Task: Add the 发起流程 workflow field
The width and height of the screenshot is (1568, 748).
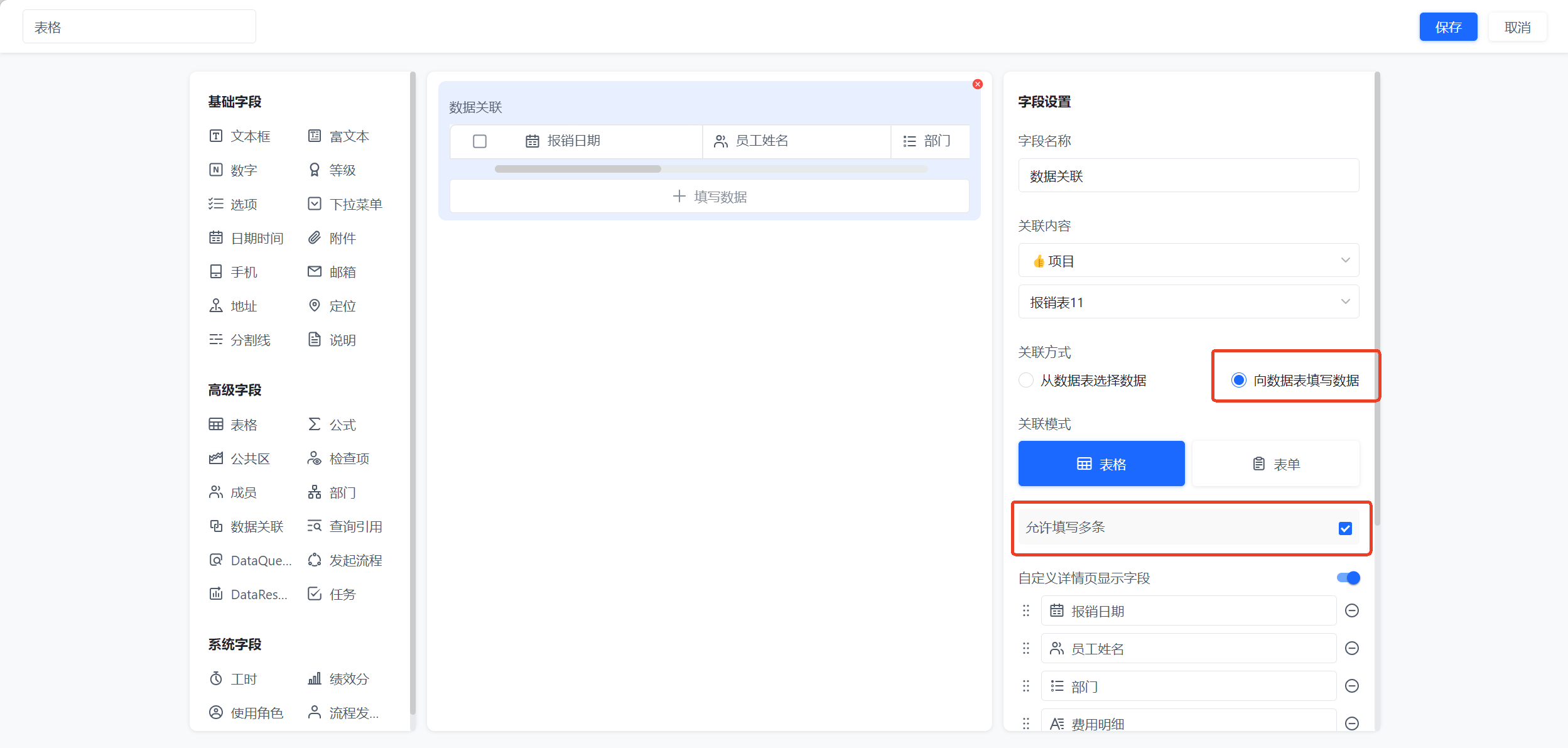Action: (345, 560)
